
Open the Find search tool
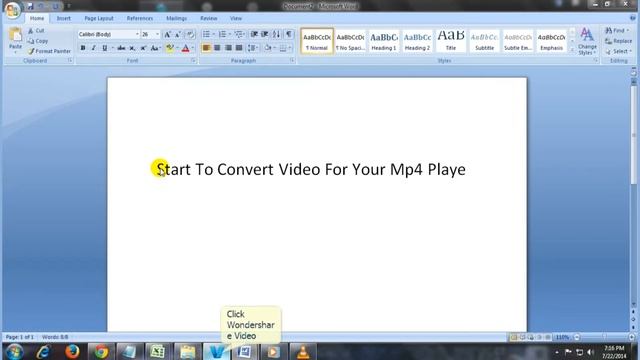click(617, 31)
